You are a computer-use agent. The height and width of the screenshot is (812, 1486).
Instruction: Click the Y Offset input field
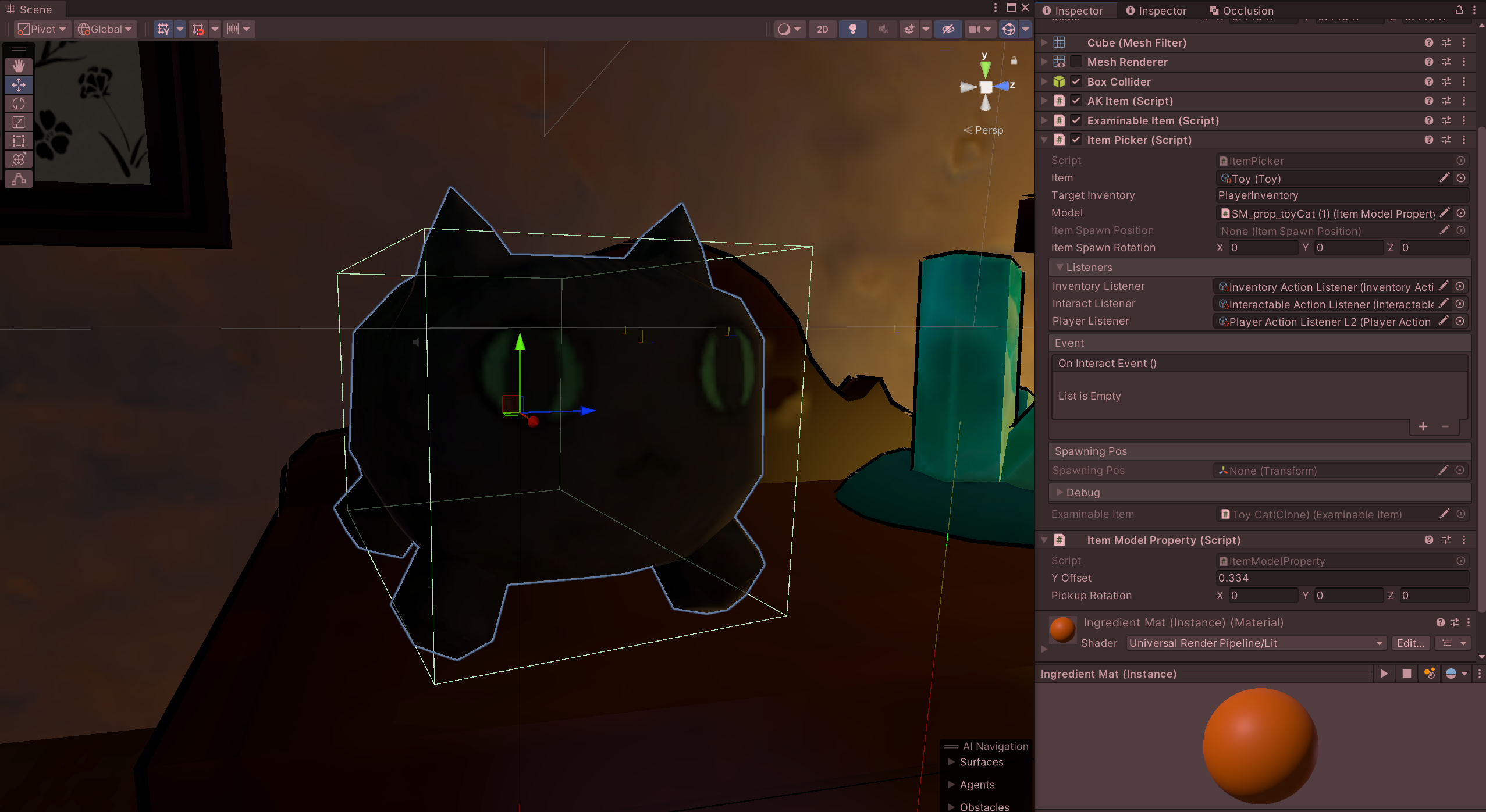pyautogui.click(x=1341, y=578)
